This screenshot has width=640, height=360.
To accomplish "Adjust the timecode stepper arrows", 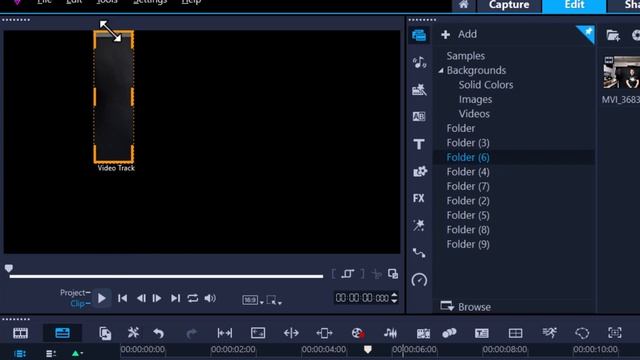I will click(394, 298).
